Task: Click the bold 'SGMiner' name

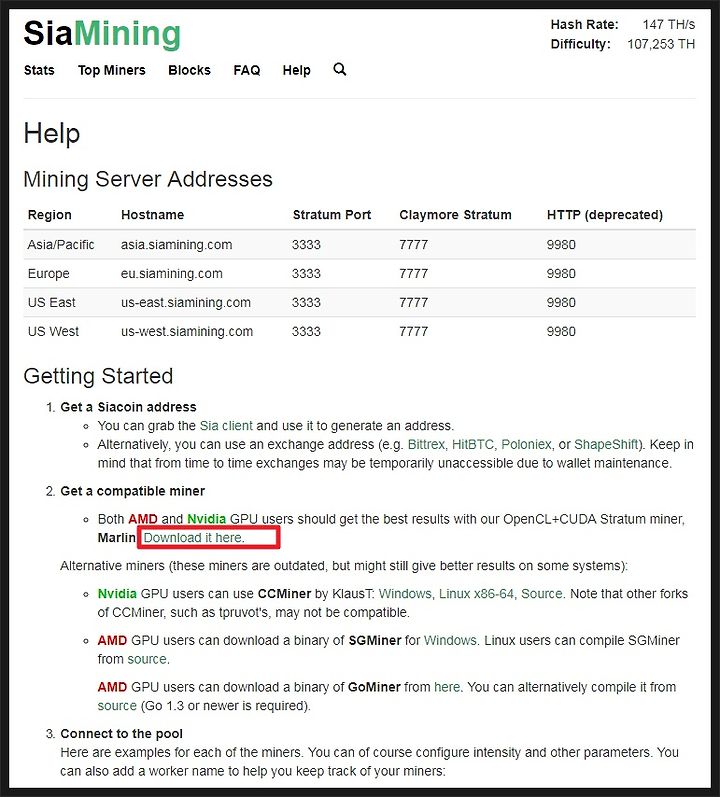Action: (x=374, y=640)
